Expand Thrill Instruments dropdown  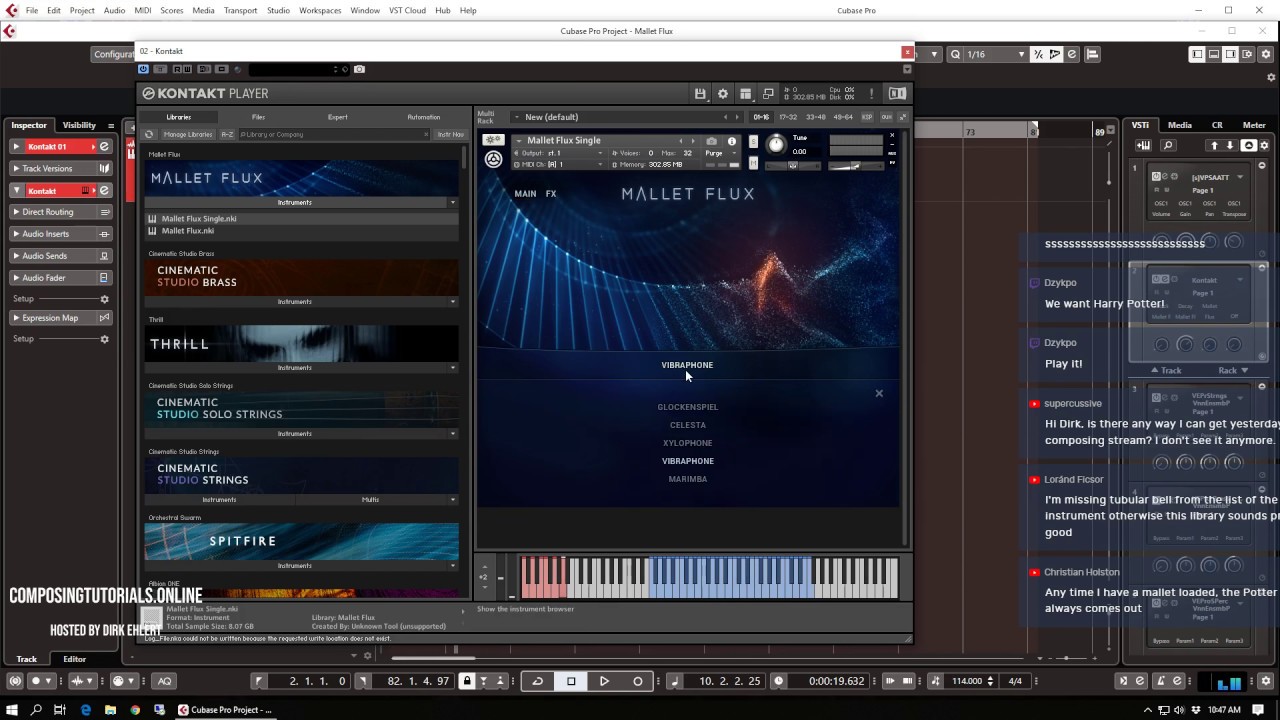tap(453, 367)
